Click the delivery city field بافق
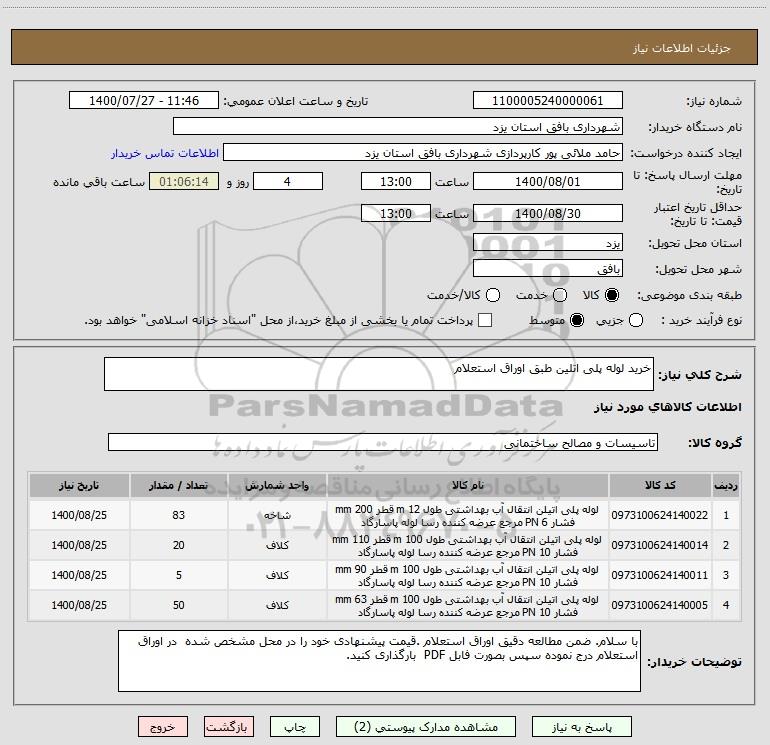770x745 pixels. point(548,269)
